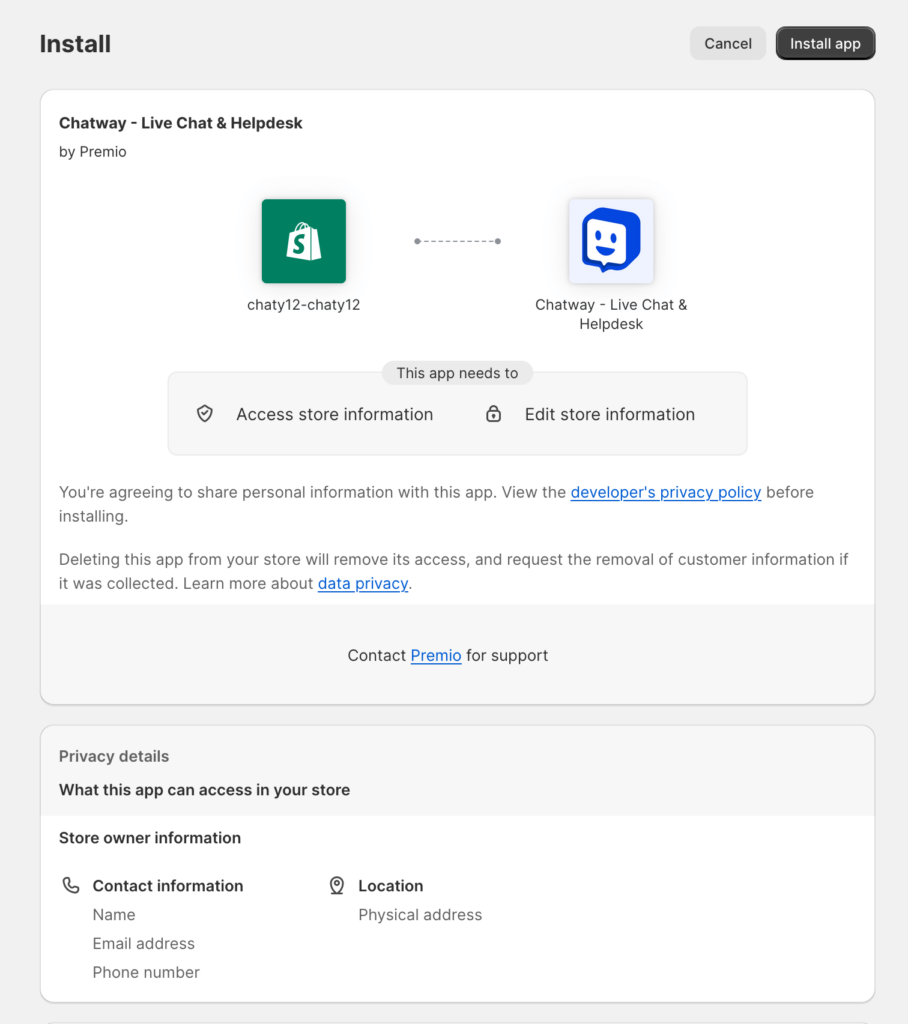Click the green Shopify store logo

point(304,241)
